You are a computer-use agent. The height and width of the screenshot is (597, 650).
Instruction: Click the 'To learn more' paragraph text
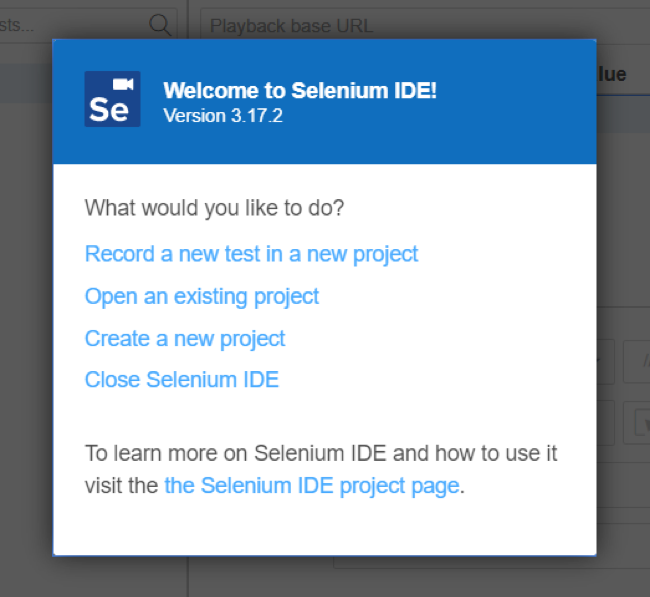click(320, 454)
